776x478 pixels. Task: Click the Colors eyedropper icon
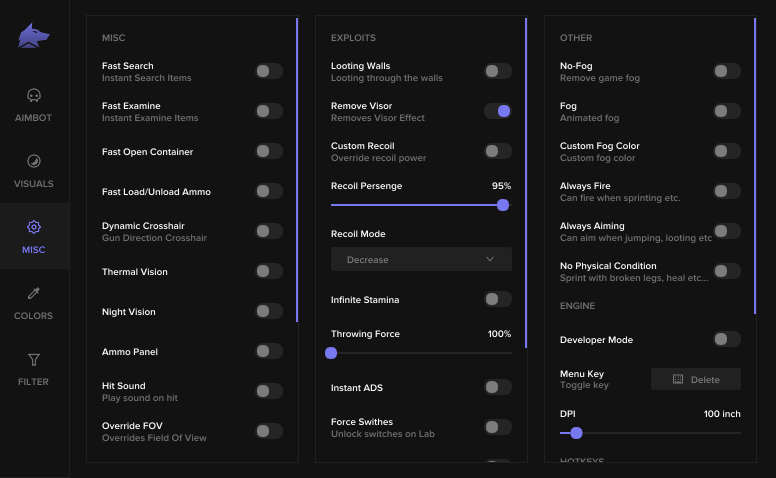[34, 293]
